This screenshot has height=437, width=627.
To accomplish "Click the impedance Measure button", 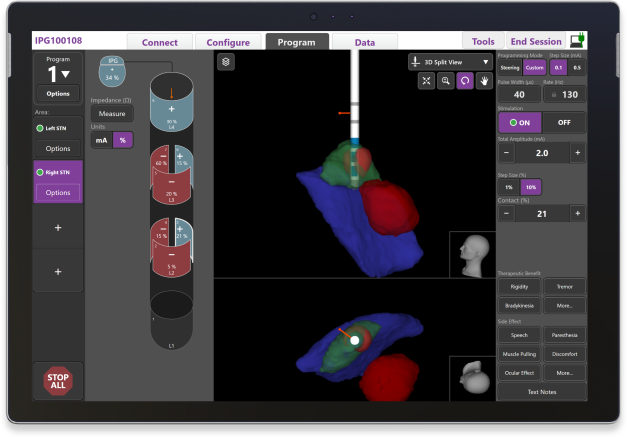I will (112, 114).
